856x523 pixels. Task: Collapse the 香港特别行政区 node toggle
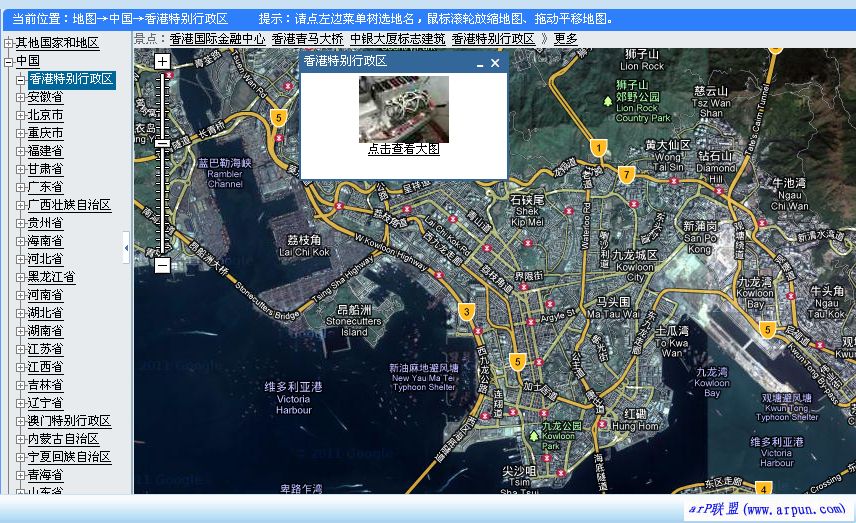tap(20, 80)
